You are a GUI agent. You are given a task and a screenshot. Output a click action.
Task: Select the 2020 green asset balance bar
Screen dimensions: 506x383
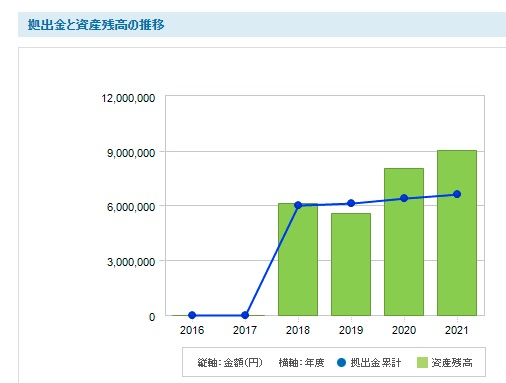(404, 242)
